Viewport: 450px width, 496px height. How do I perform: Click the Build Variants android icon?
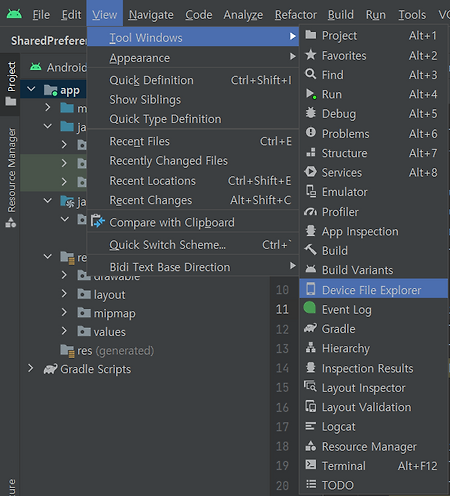311,269
